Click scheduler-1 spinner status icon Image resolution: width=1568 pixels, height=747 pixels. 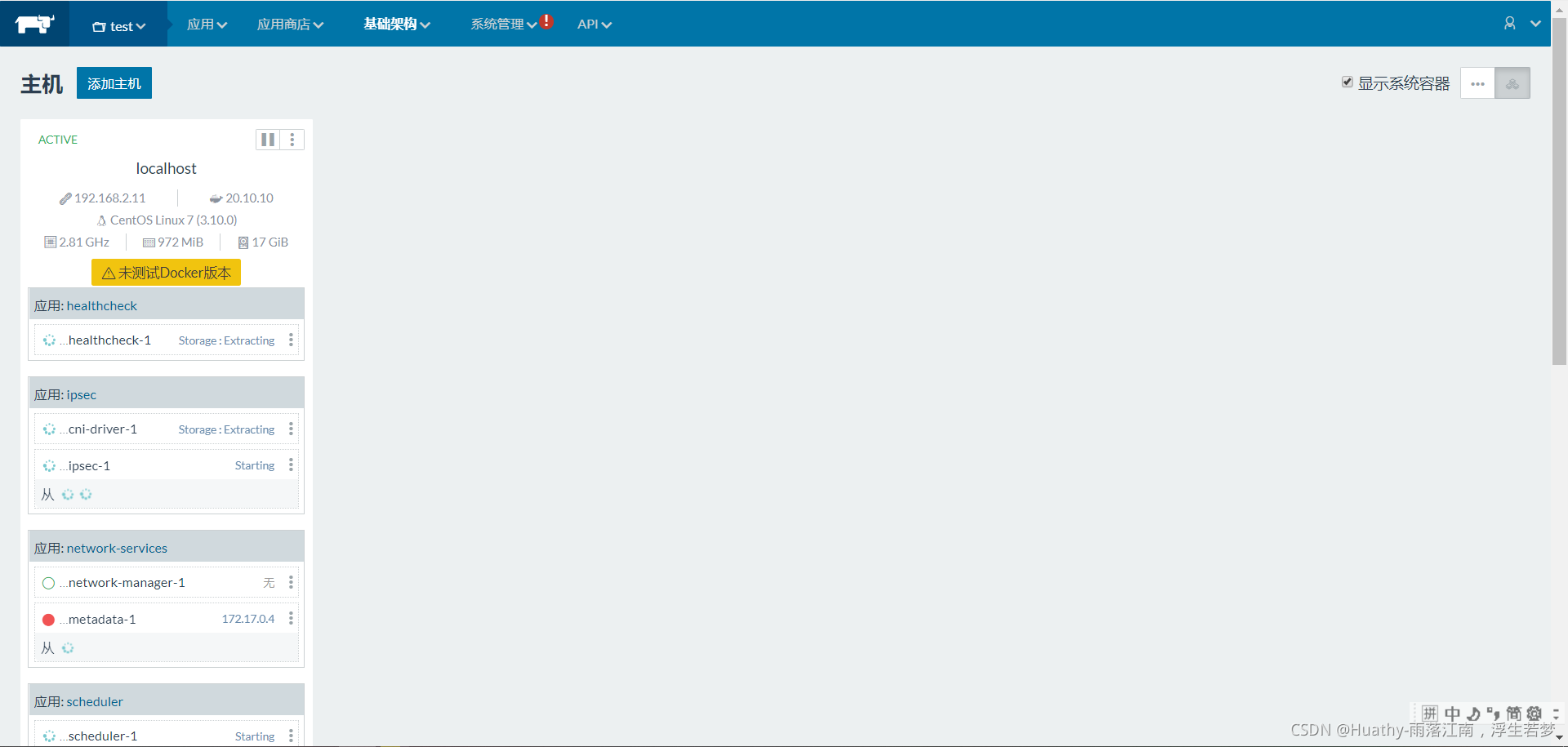49,736
